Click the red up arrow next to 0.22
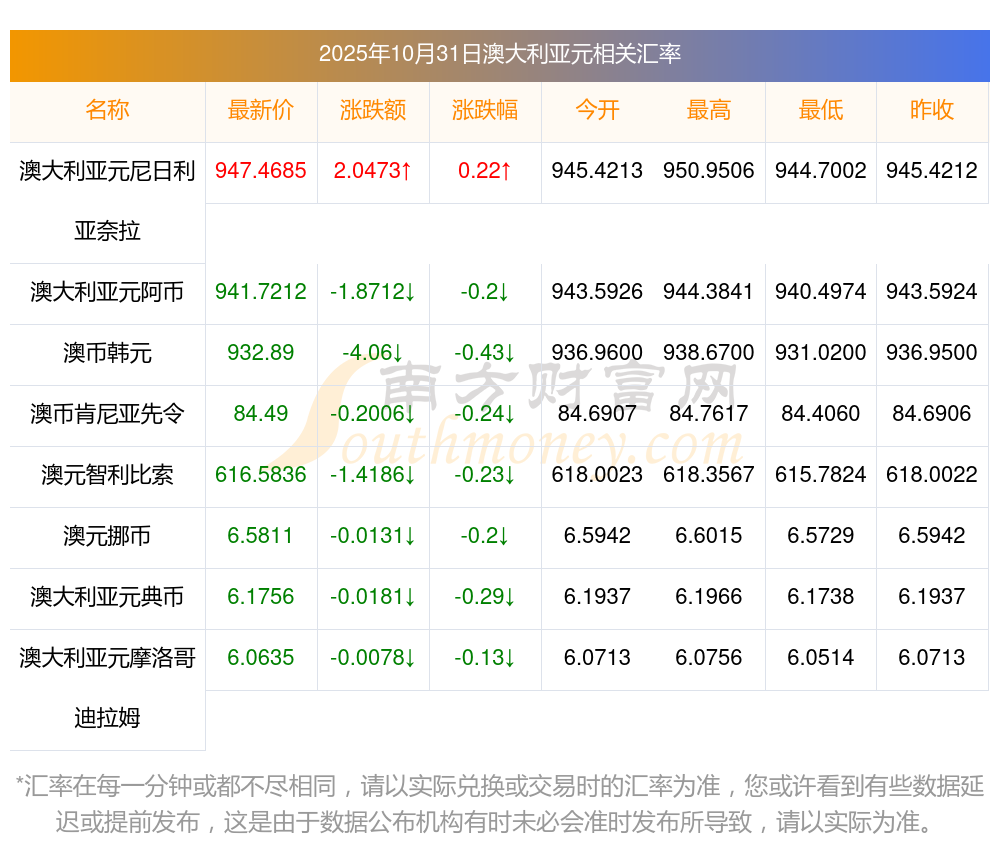The width and height of the screenshot is (1000, 853). tap(506, 171)
